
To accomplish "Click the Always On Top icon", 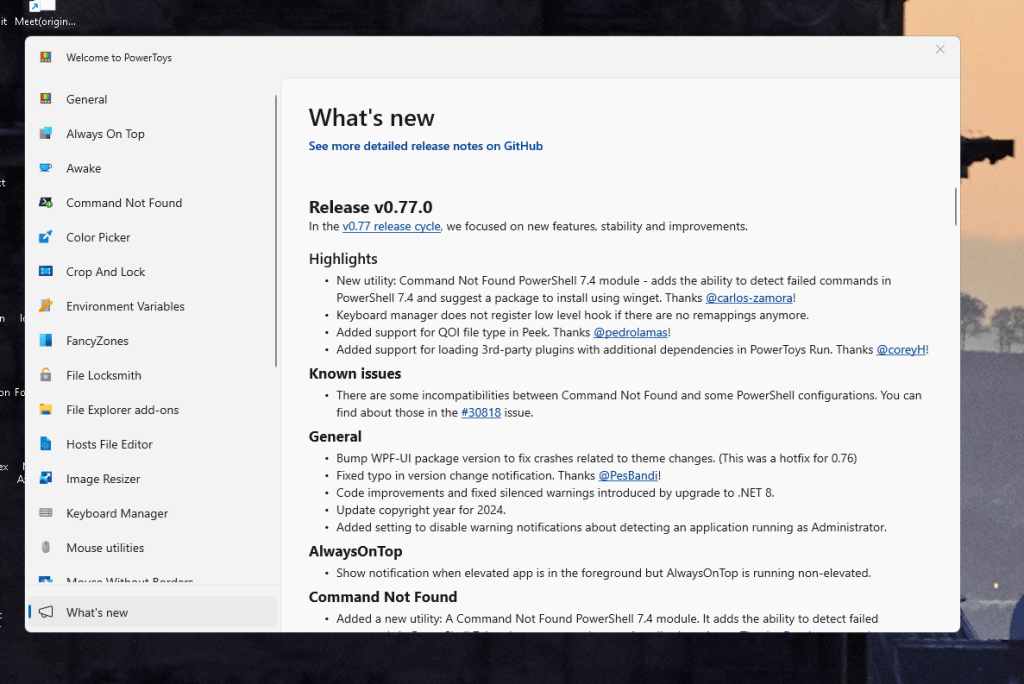I will [x=46, y=133].
